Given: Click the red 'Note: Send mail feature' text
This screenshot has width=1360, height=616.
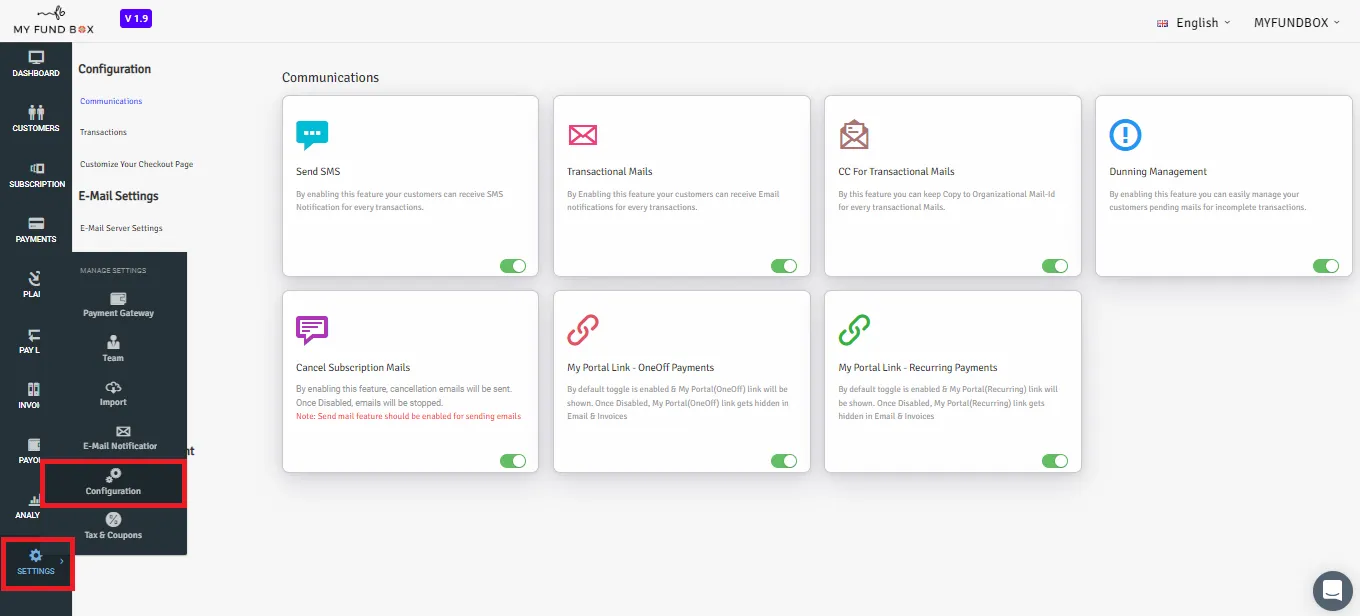Looking at the screenshot, I should (x=408, y=416).
